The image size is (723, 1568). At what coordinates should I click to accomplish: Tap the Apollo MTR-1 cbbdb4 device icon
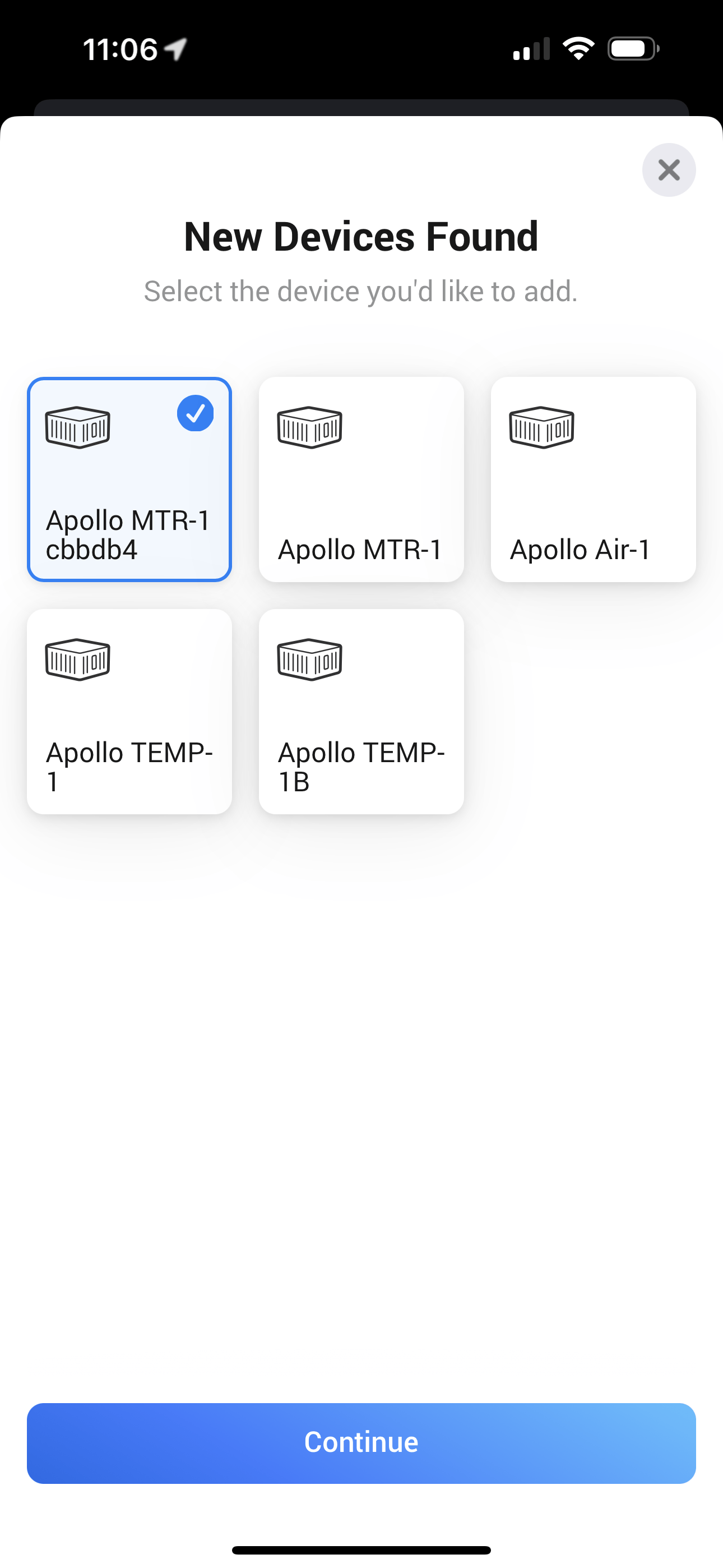pos(77,427)
